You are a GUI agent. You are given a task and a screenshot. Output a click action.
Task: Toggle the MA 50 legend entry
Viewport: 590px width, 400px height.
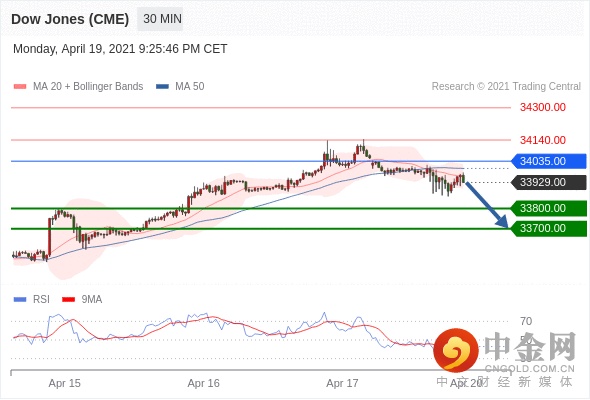180,87
